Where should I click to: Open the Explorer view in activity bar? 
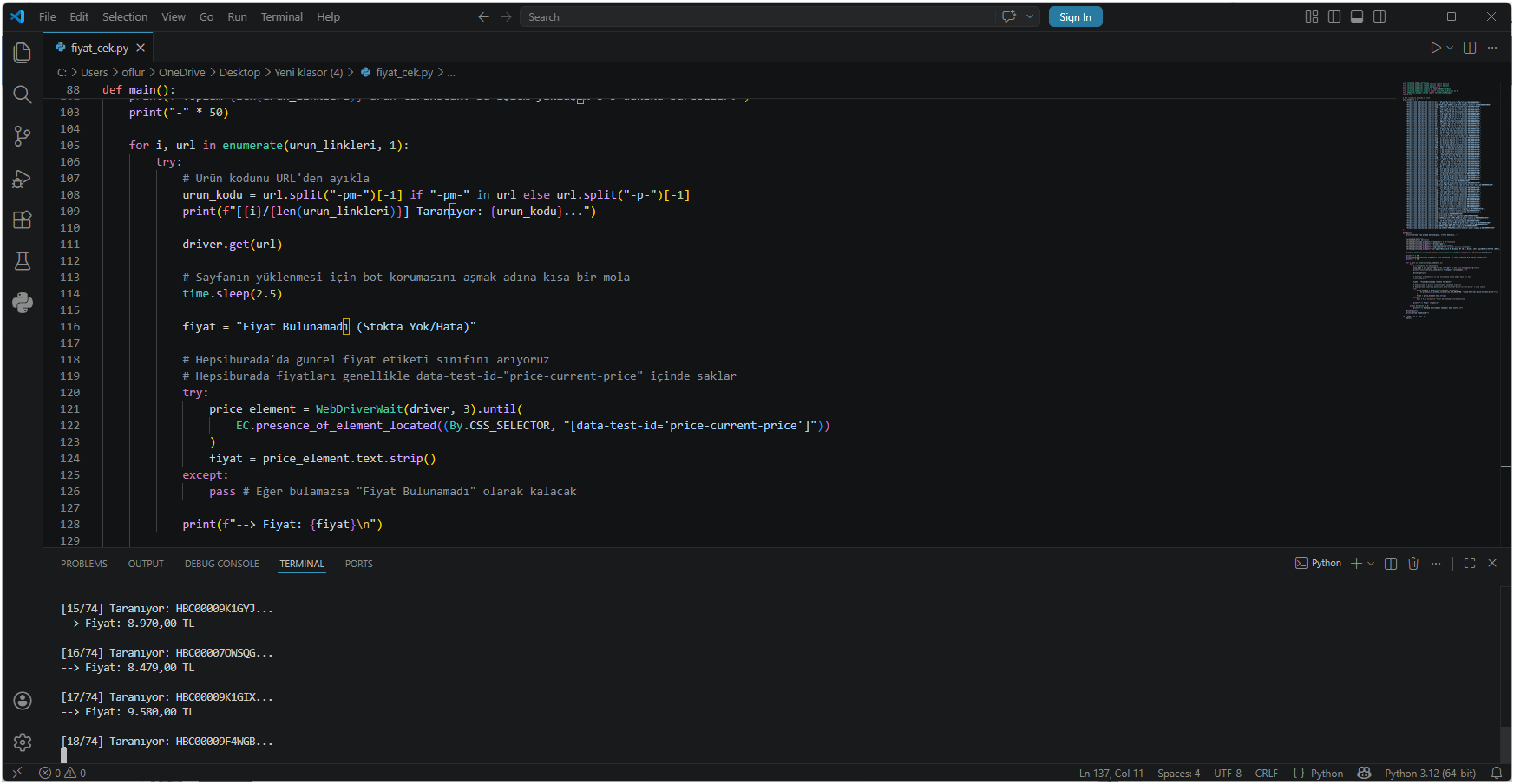(x=23, y=53)
